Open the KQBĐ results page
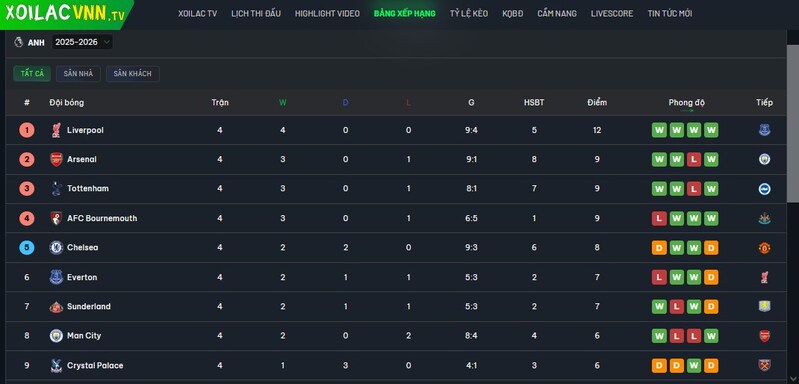Screen dimensions: 799x384 [512, 14]
